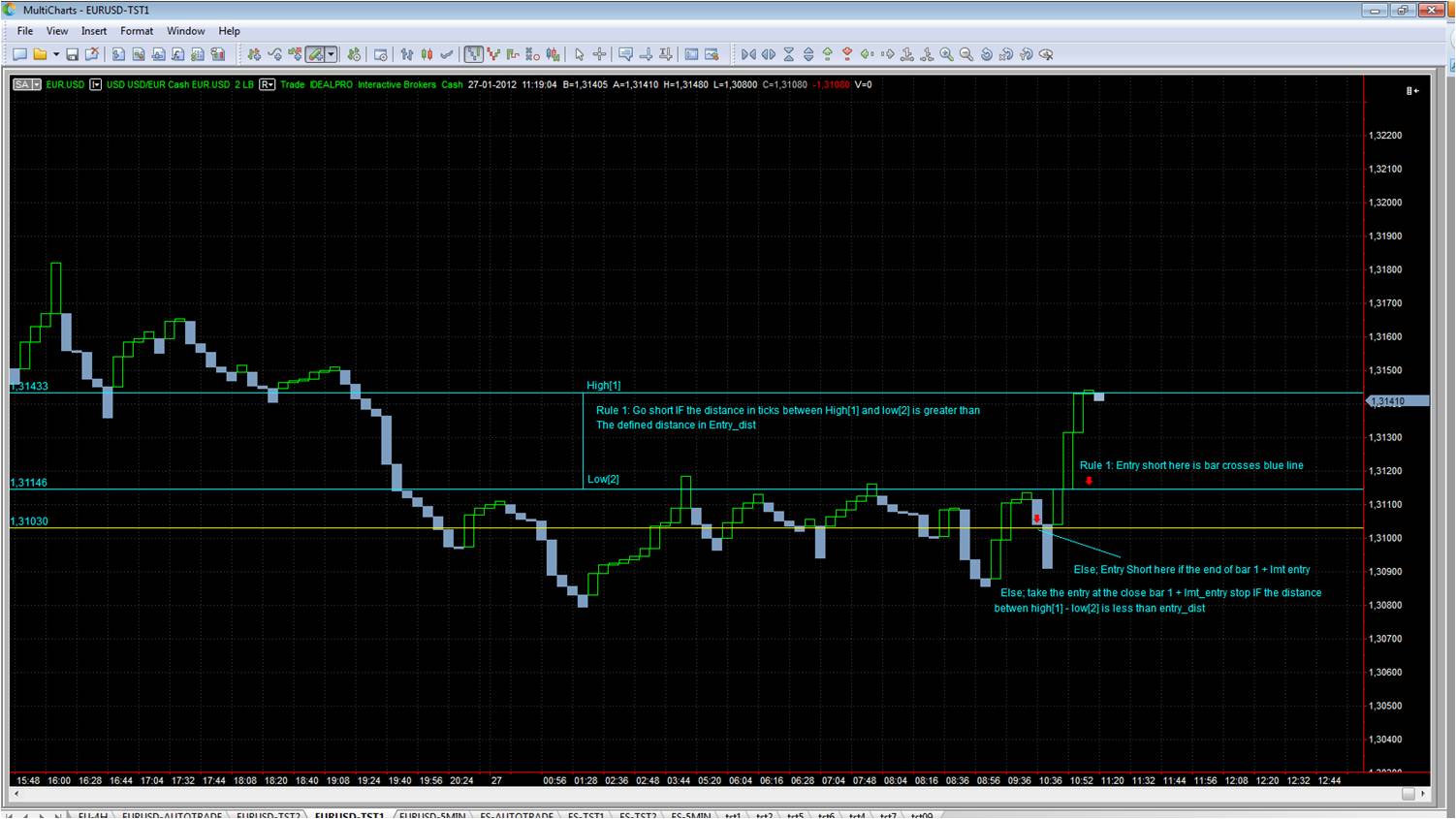Switch to the ES-5MIN tab

coord(690,816)
